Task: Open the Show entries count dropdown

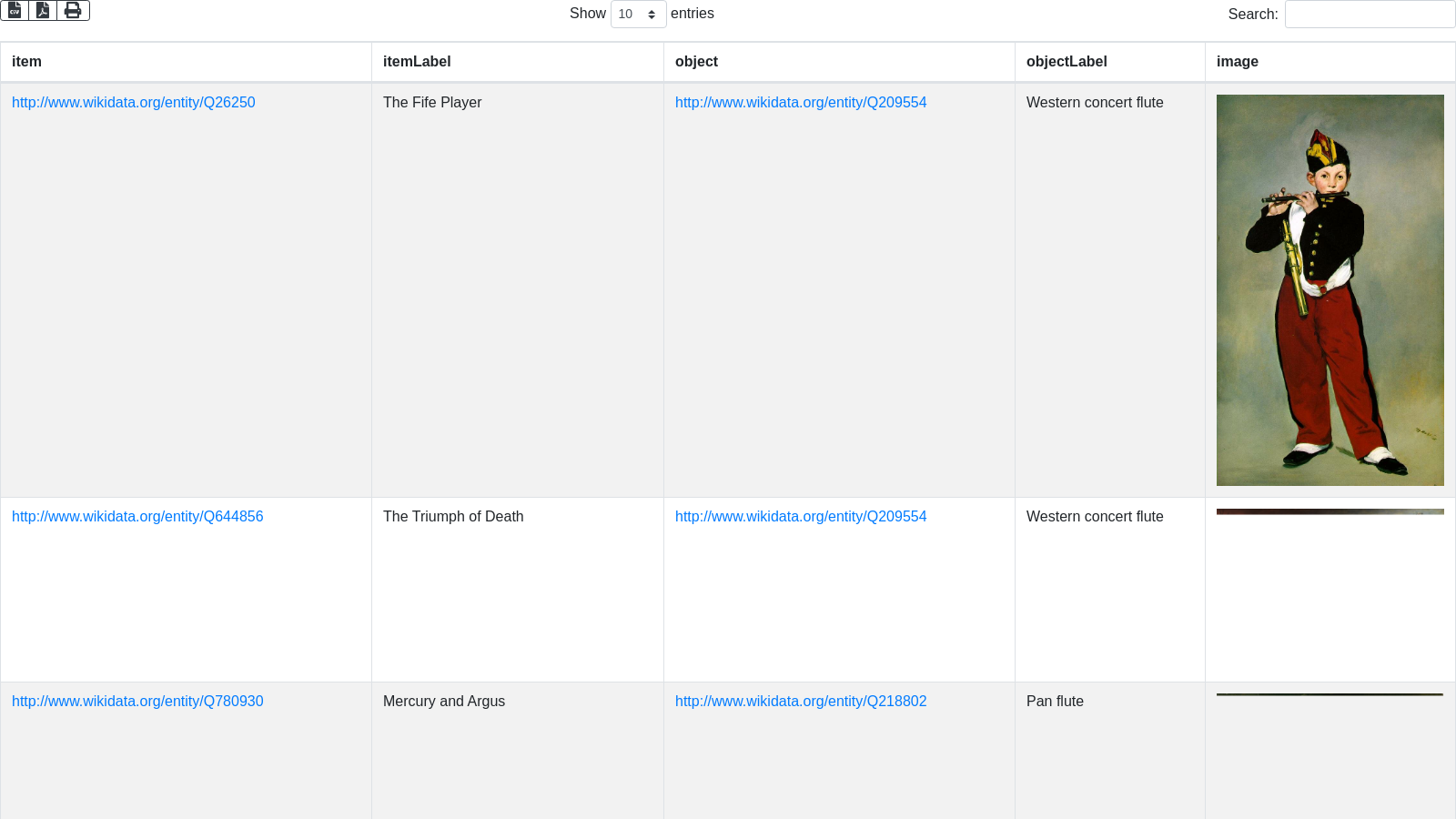Action: pyautogui.click(x=638, y=15)
